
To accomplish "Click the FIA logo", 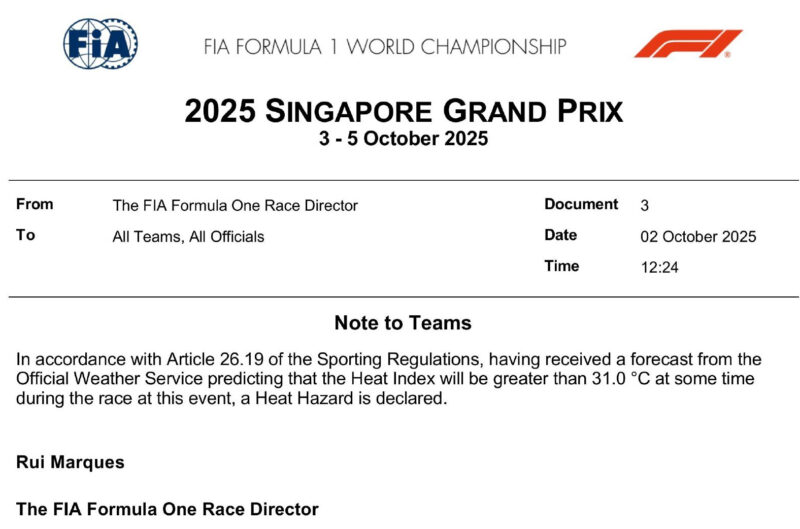I will click(101, 43).
